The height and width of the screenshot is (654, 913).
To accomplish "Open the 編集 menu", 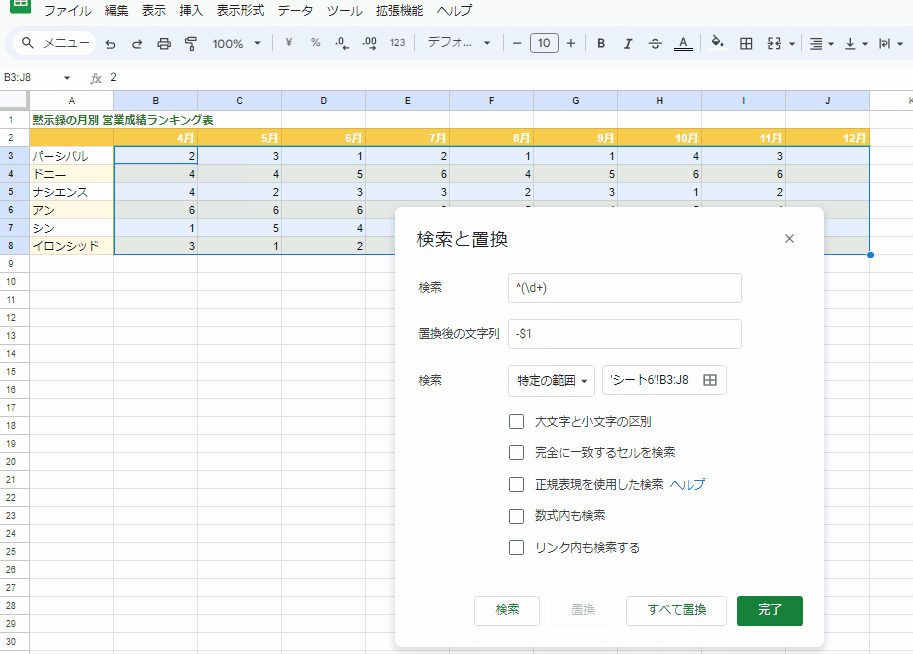I will (116, 10).
